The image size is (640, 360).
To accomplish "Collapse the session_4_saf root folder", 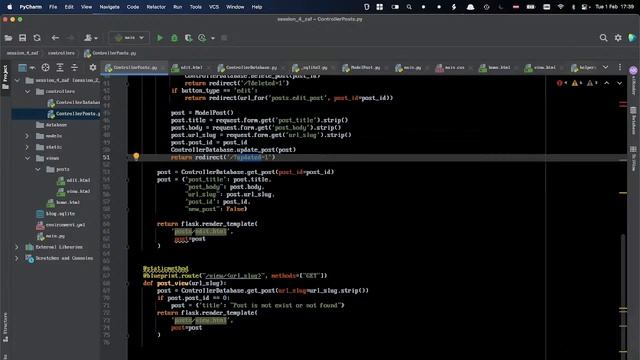I will pyautogui.click(x=17, y=80).
